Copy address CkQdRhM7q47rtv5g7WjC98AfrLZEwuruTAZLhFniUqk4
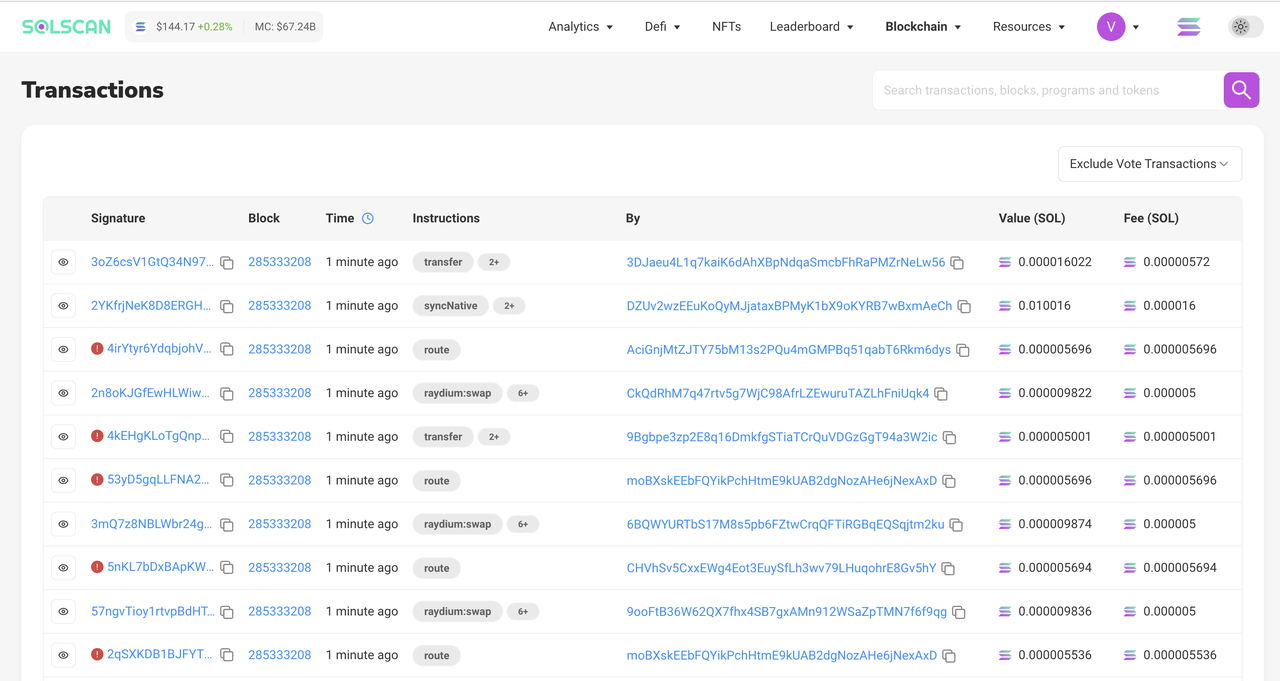 point(941,394)
